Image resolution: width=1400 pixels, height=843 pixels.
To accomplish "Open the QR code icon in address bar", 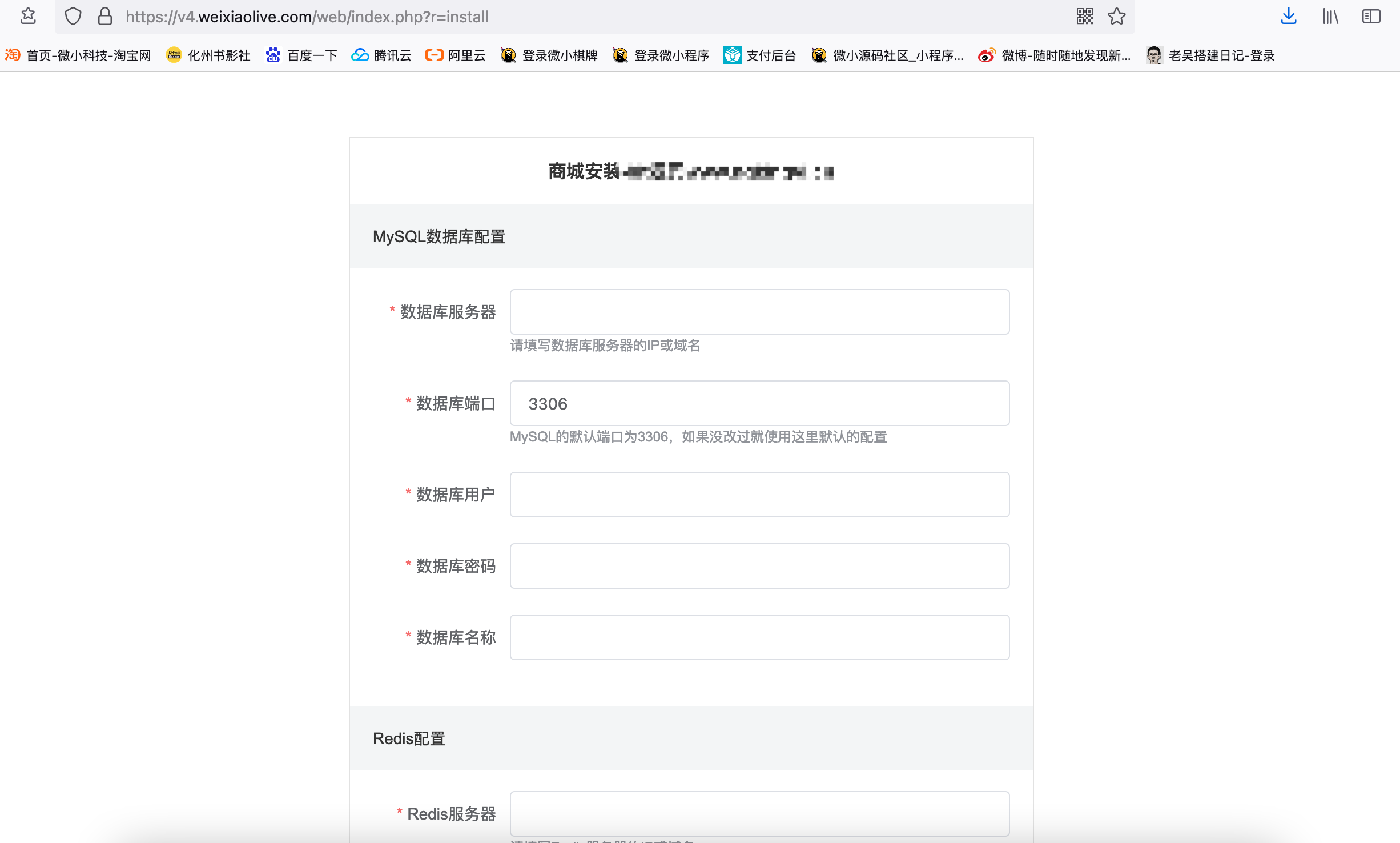I will (x=1084, y=17).
